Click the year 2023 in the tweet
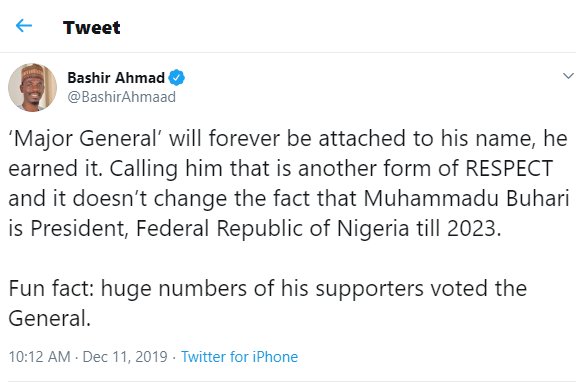This screenshot has height=389, width=576. [474, 228]
